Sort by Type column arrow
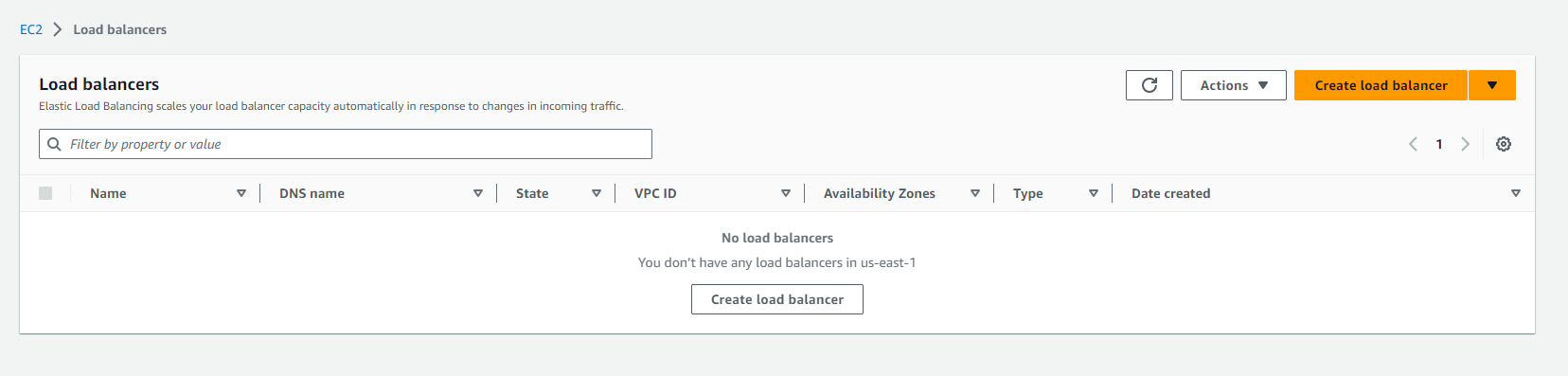 click(x=1094, y=193)
